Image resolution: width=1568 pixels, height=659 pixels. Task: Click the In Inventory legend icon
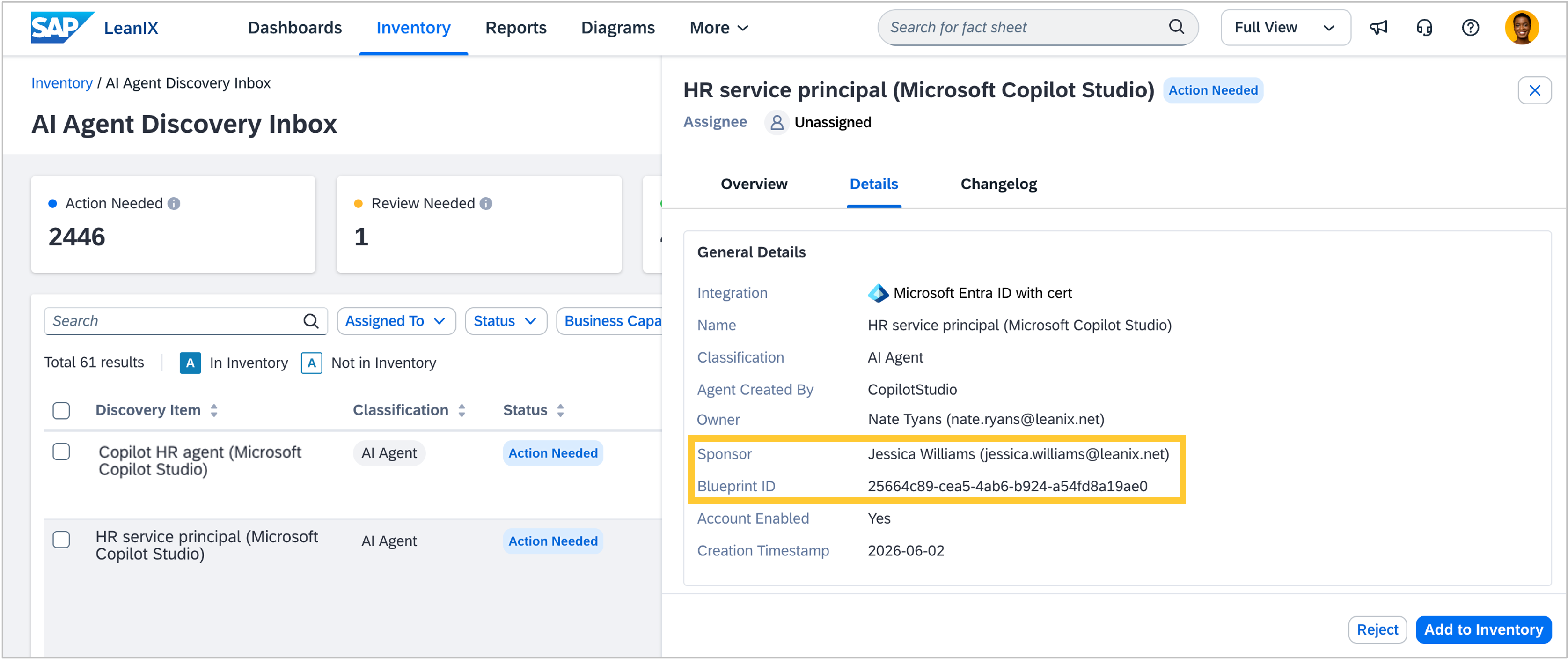pos(191,363)
